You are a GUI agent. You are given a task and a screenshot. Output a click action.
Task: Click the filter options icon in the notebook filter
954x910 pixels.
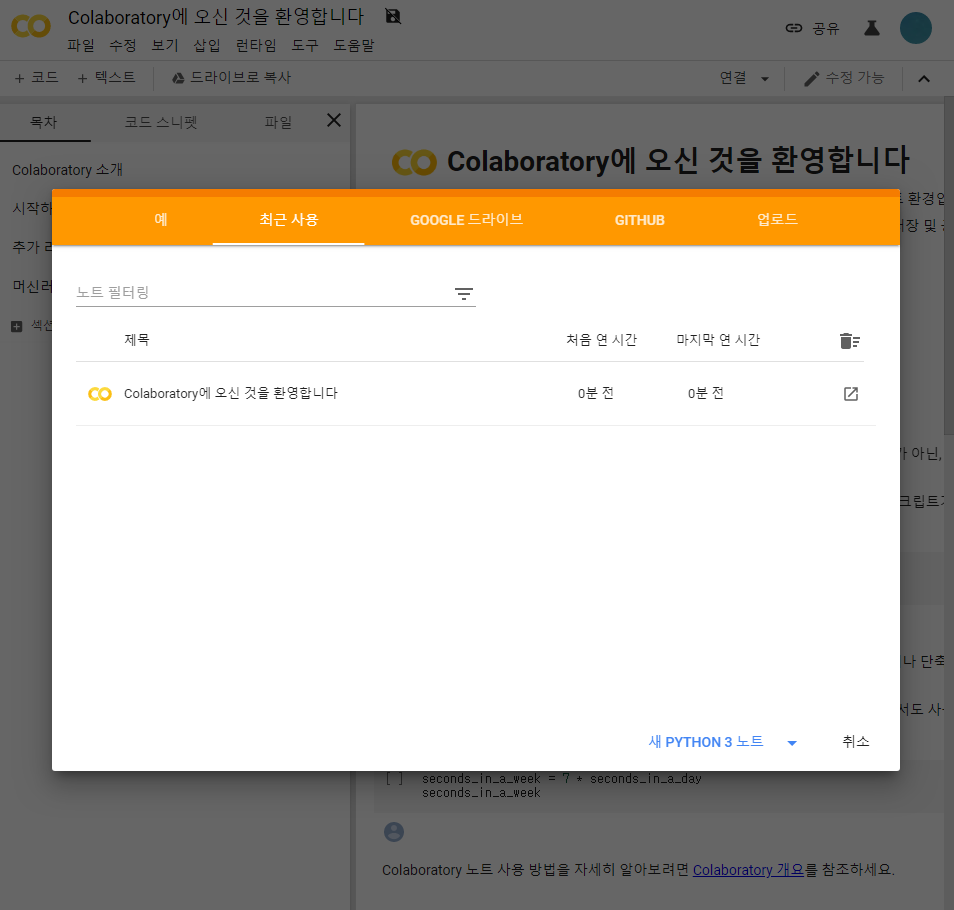pyautogui.click(x=464, y=294)
